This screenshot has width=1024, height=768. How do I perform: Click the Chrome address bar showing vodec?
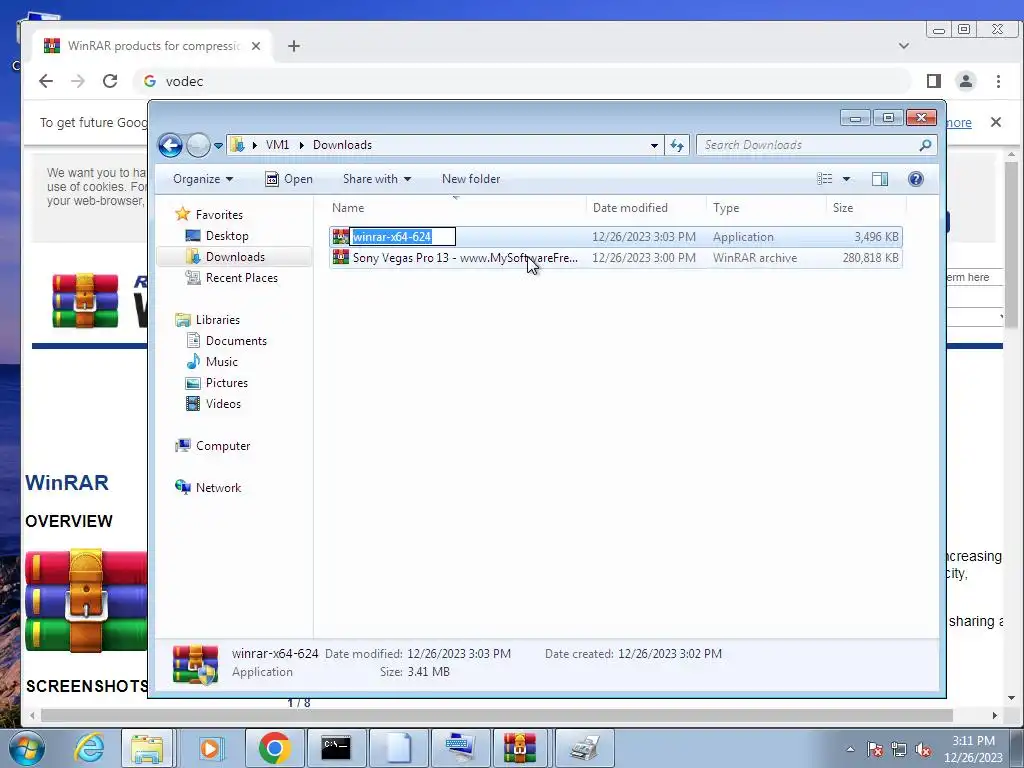(x=522, y=81)
